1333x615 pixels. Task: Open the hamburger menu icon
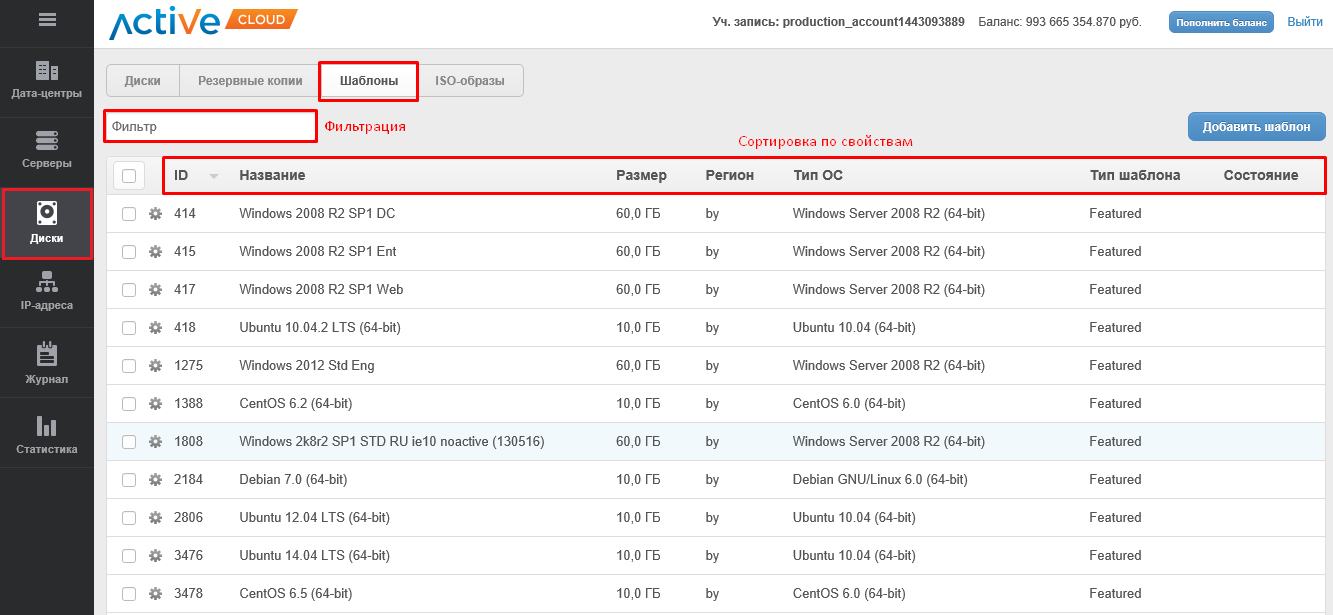tap(47, 20)
